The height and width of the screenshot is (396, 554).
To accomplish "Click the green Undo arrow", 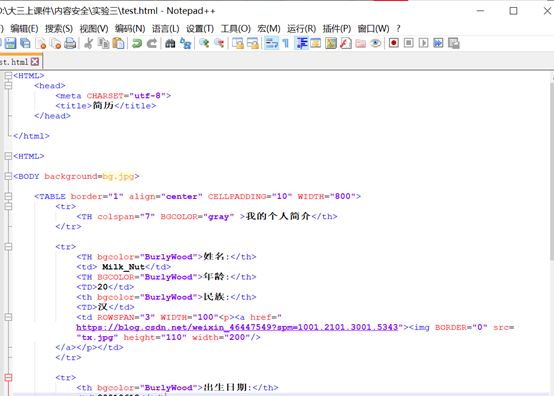I will 136,43.
